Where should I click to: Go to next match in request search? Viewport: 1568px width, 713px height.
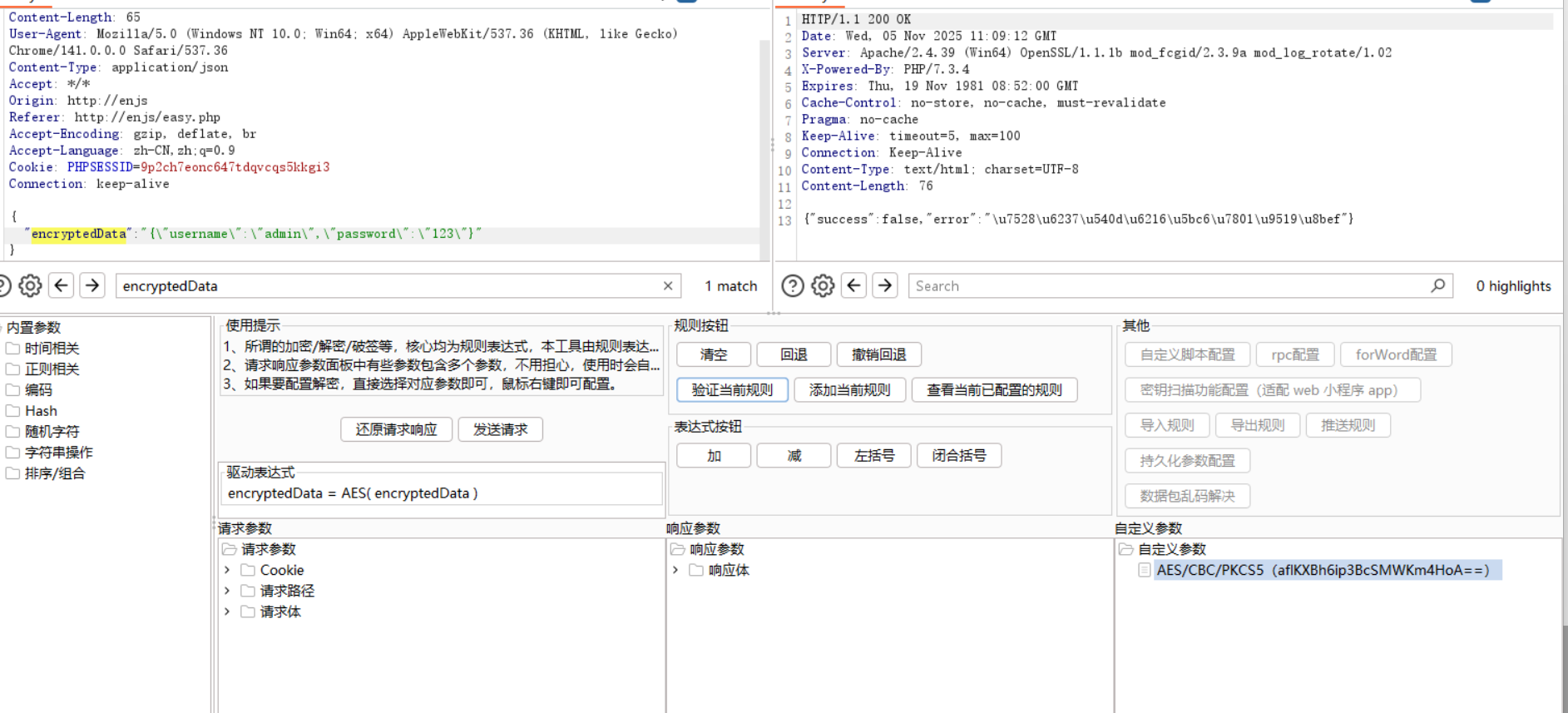click(92, 285)
